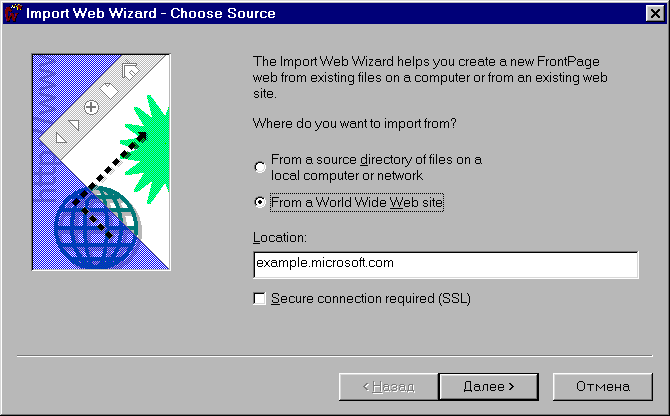The image size is (670, 416).
Task: Click the single page icon on the diagonal strip
Action: click(x=109, y=88)
